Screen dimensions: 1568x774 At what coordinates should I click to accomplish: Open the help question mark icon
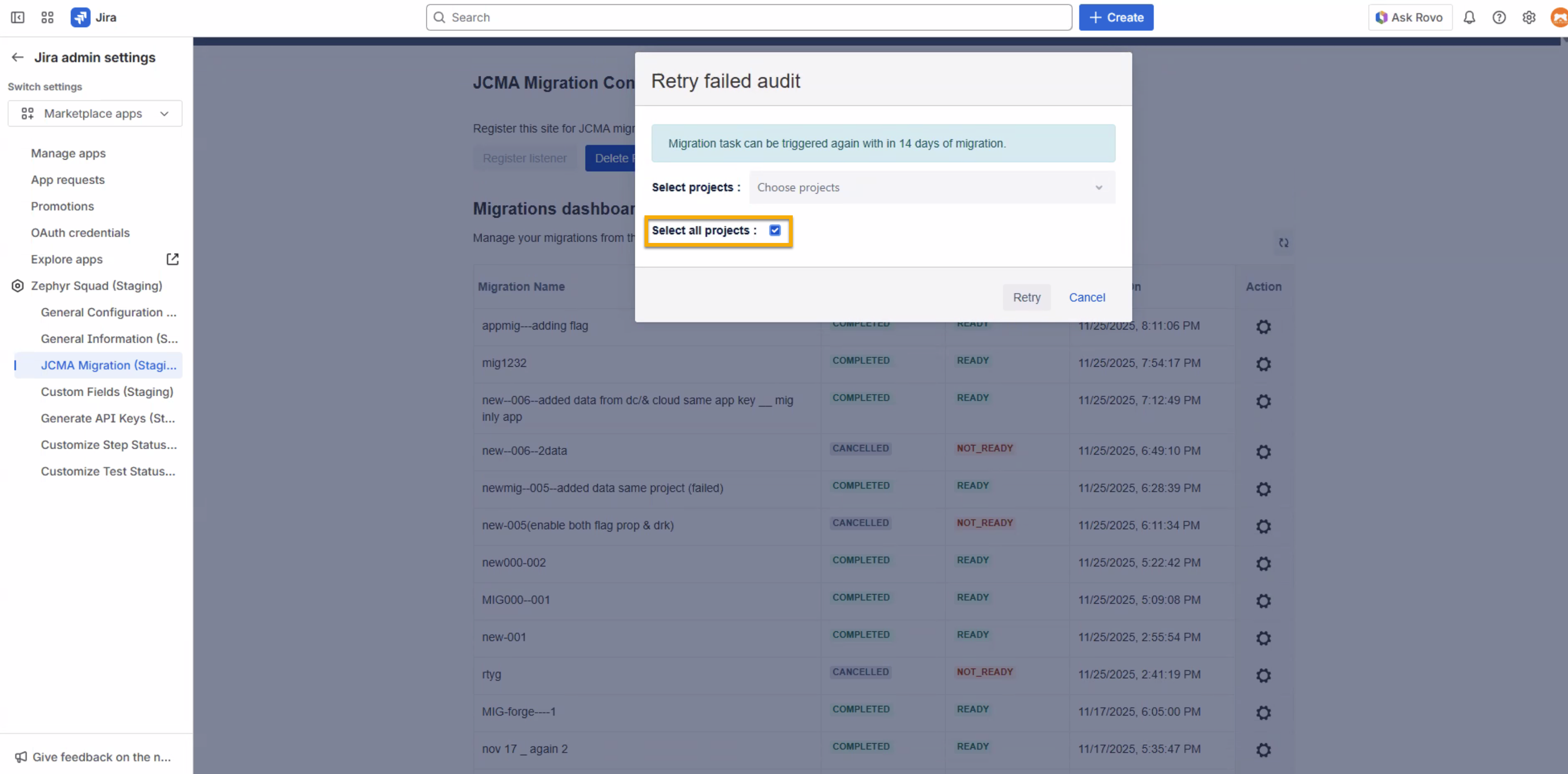coord(1498,17)
